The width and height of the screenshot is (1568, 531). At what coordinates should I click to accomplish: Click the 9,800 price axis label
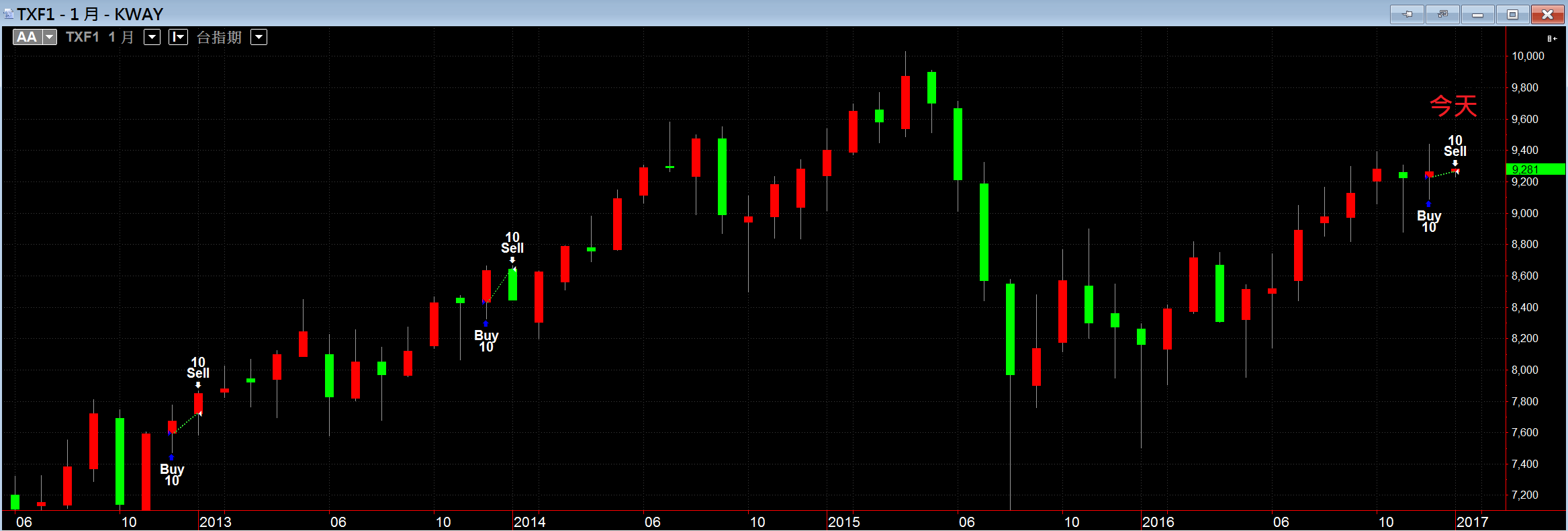[1524, 87]
